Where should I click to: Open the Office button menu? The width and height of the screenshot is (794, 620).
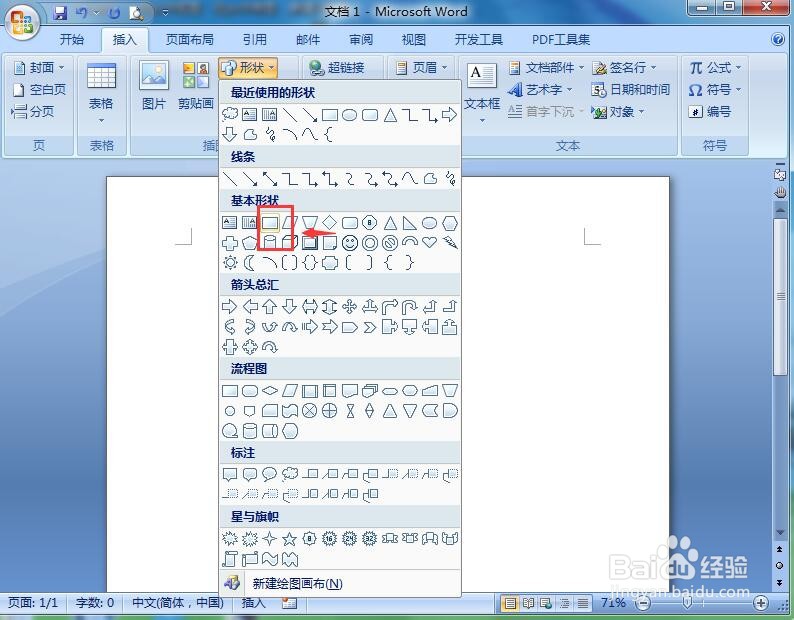[x=22, y=22]
